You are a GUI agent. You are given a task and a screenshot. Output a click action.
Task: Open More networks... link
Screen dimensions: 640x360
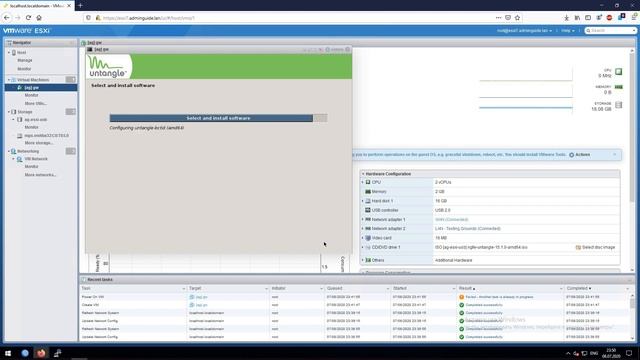pos(40,175)
